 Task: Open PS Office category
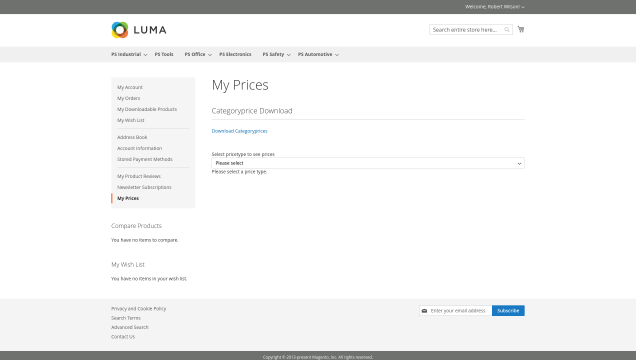click(x=195, y=54)
